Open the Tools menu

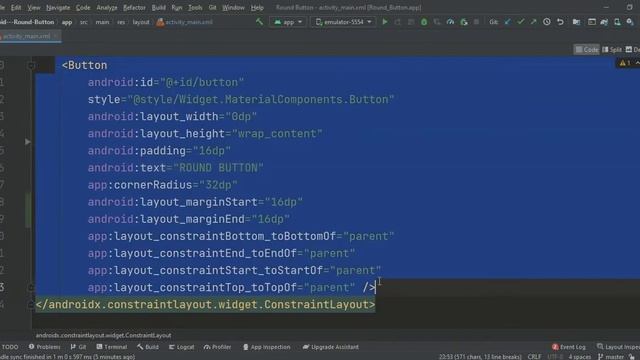(x=195, y=7)
